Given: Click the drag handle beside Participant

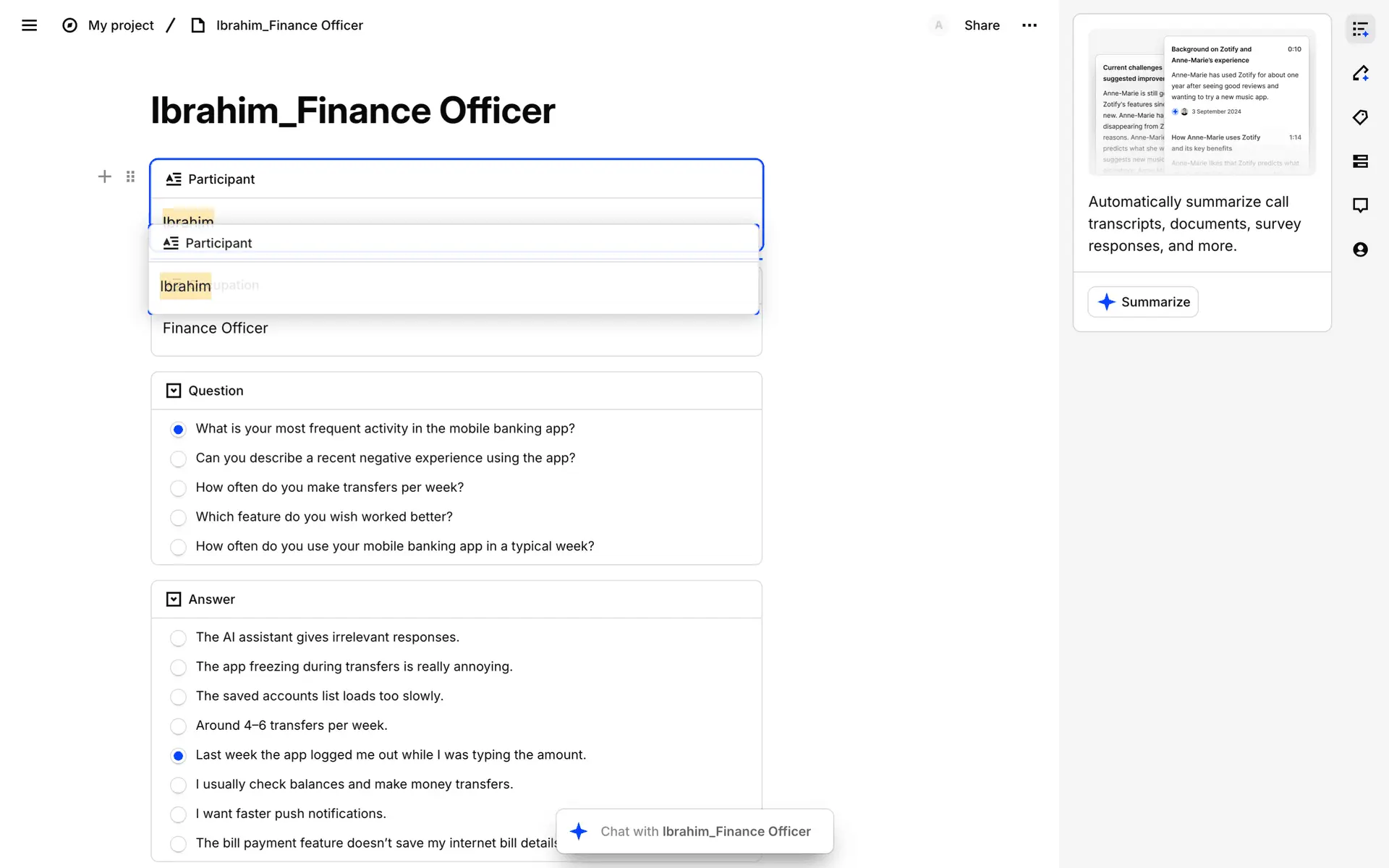Looking at the screenshot, I should 130,176.
